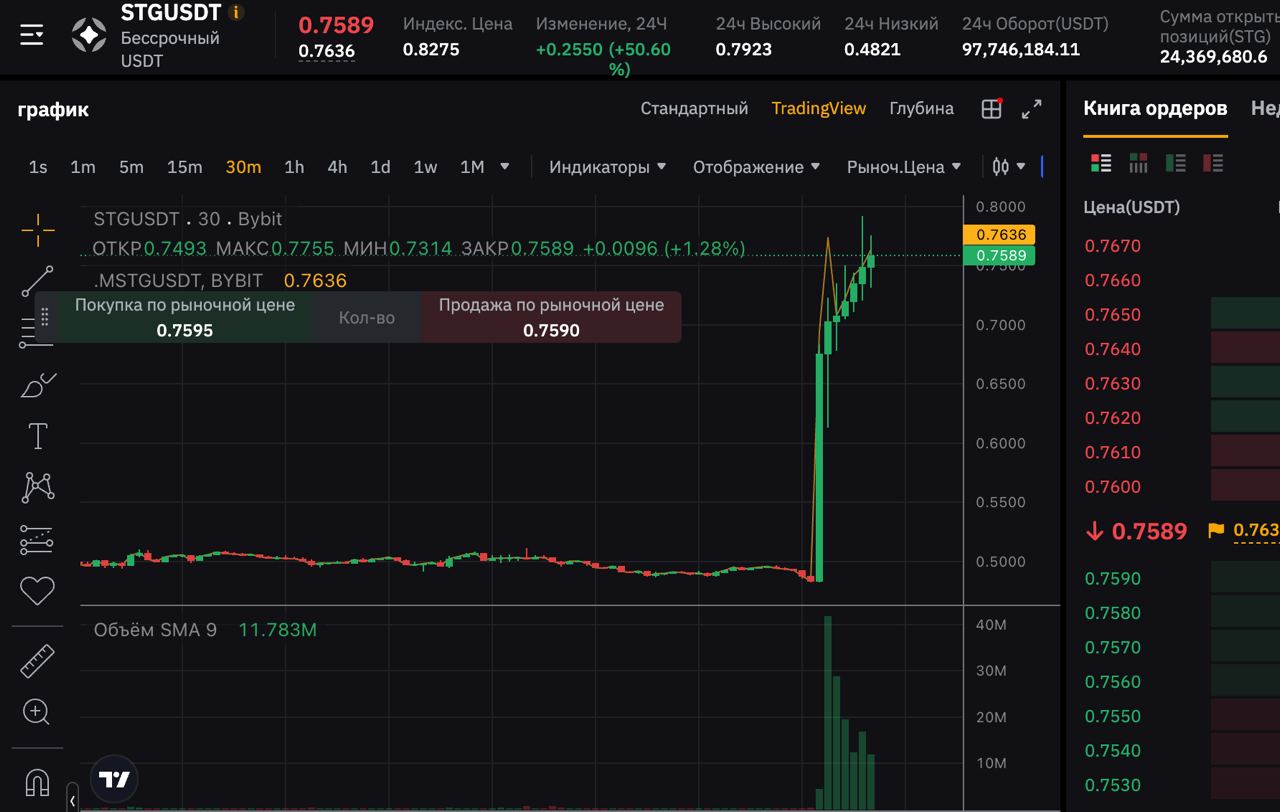Viewport: 1280px width, 812px height.
Task: Click Продажа по рыночной цене sell button
Action: (x=551, y=317)
